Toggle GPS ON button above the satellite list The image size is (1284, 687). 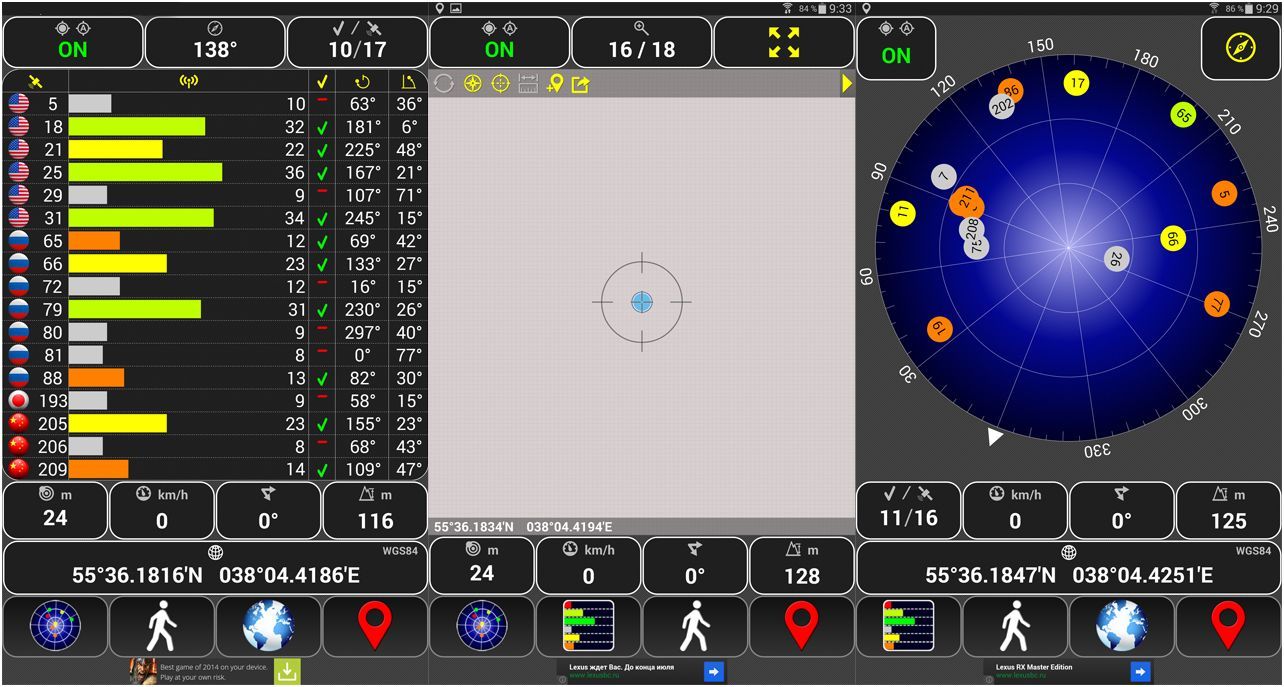[x=73, y=42]
